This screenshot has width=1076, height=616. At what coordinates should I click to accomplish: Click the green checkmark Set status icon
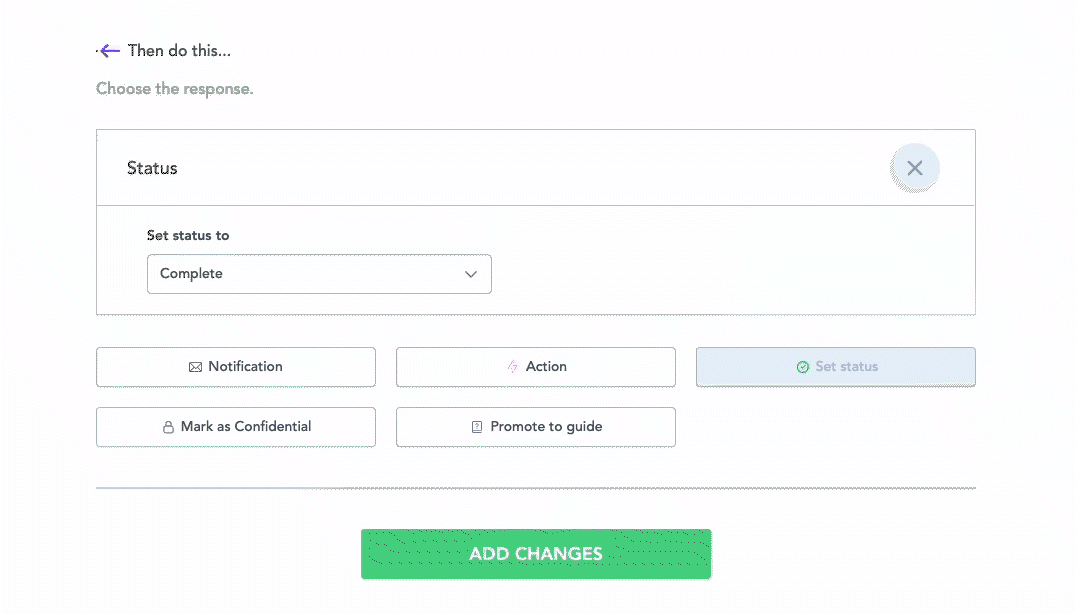802,367
